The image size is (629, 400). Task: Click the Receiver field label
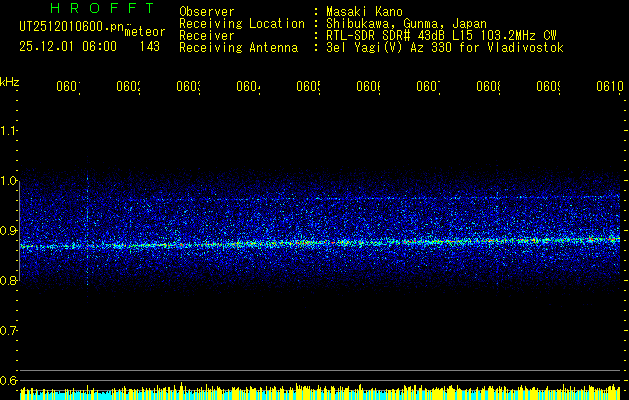tap(207, 36)
